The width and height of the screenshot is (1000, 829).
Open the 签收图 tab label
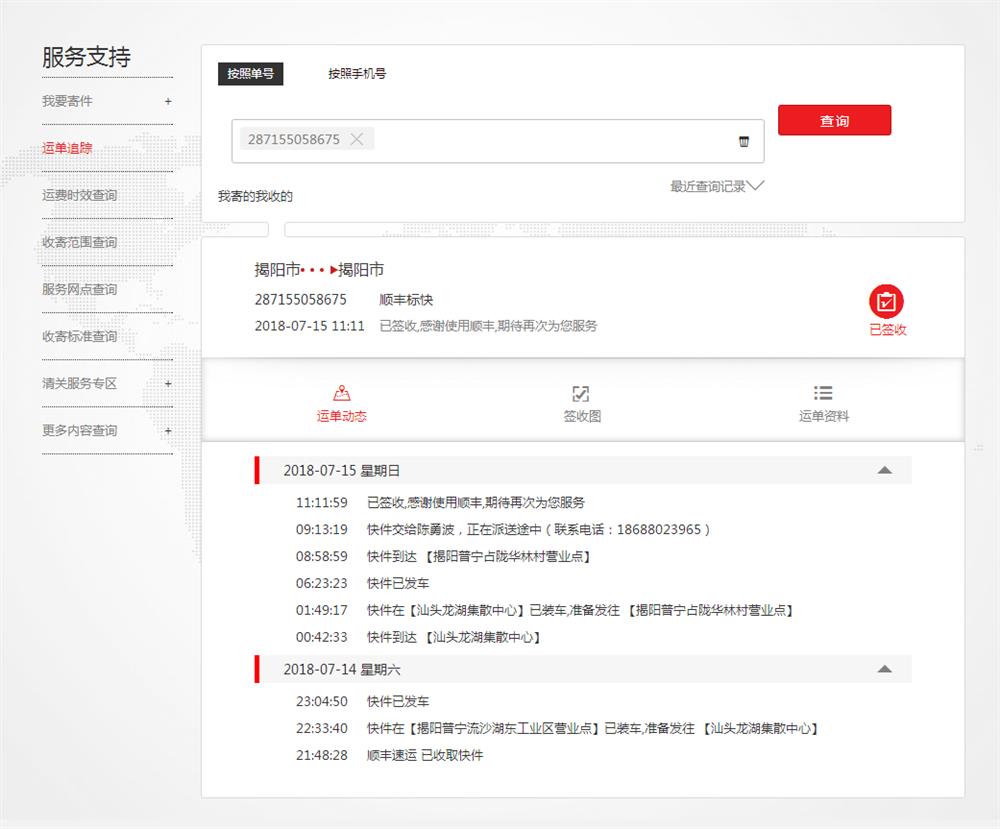click(582, 416)
